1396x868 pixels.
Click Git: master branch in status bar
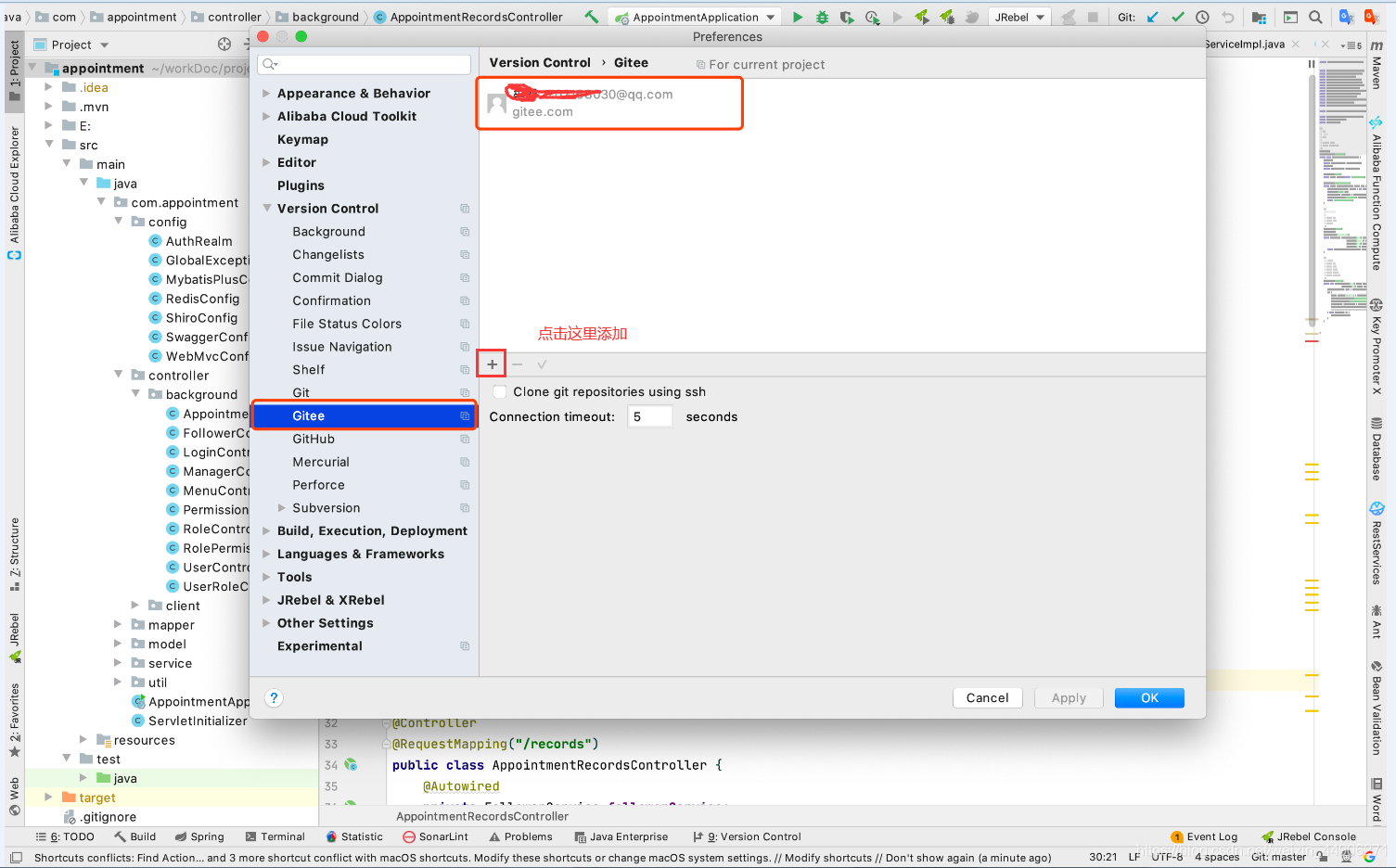click(x=1278, y=857)
